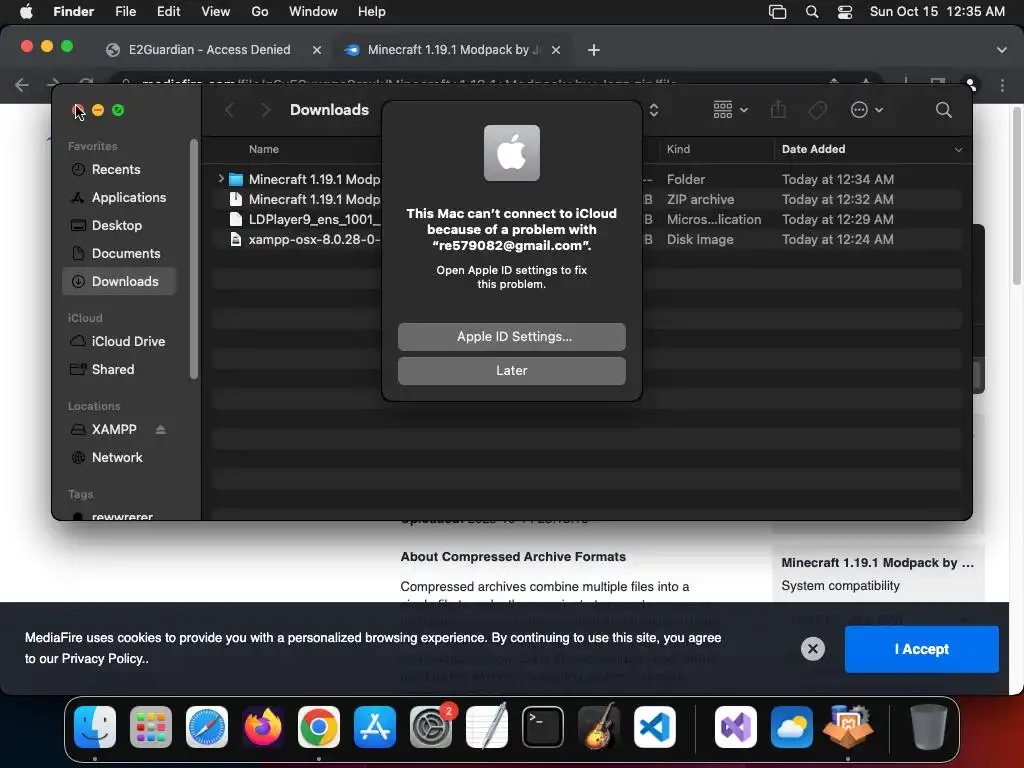Viewport: 1024px width, 768px height.
Task: Open the Trash in the dock
Action: (929, 727)
